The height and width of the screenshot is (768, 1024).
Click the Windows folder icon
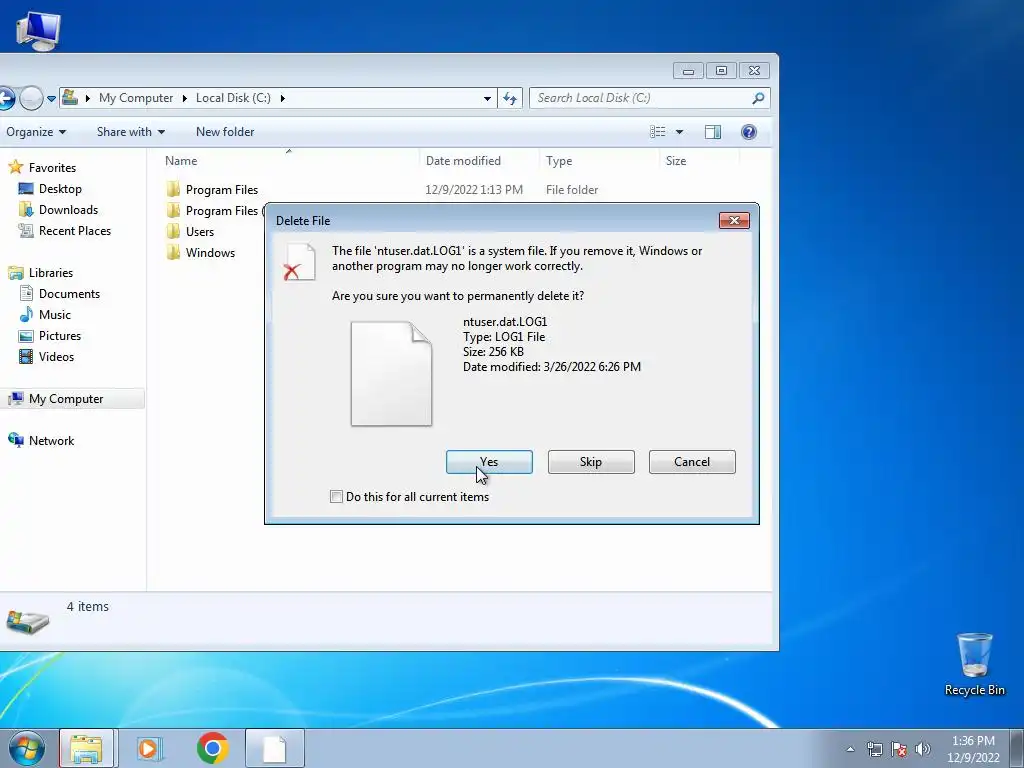point(173,252)
